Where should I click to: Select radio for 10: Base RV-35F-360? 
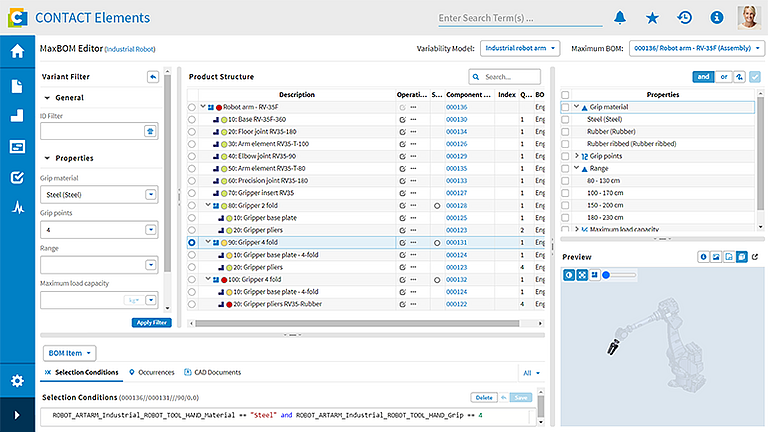192,120
